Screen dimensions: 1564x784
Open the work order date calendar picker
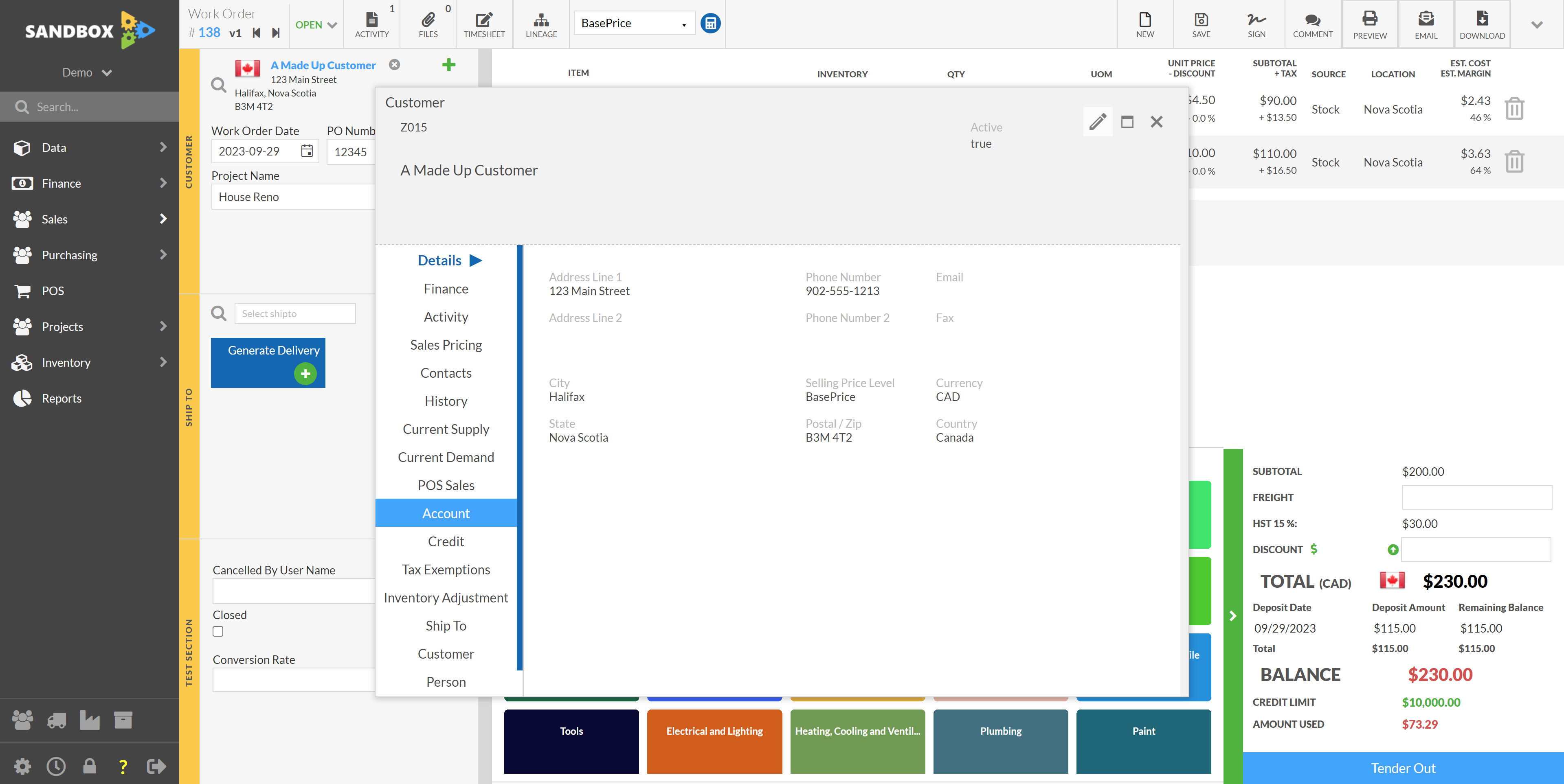tap(307, 151)
